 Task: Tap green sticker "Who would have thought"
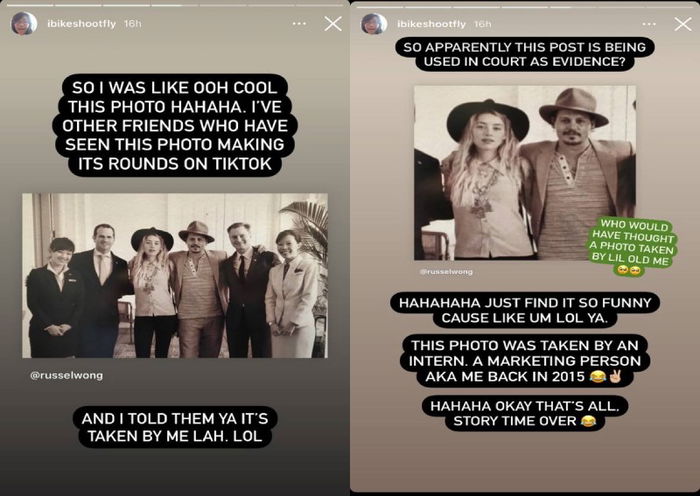pos(633,246)
